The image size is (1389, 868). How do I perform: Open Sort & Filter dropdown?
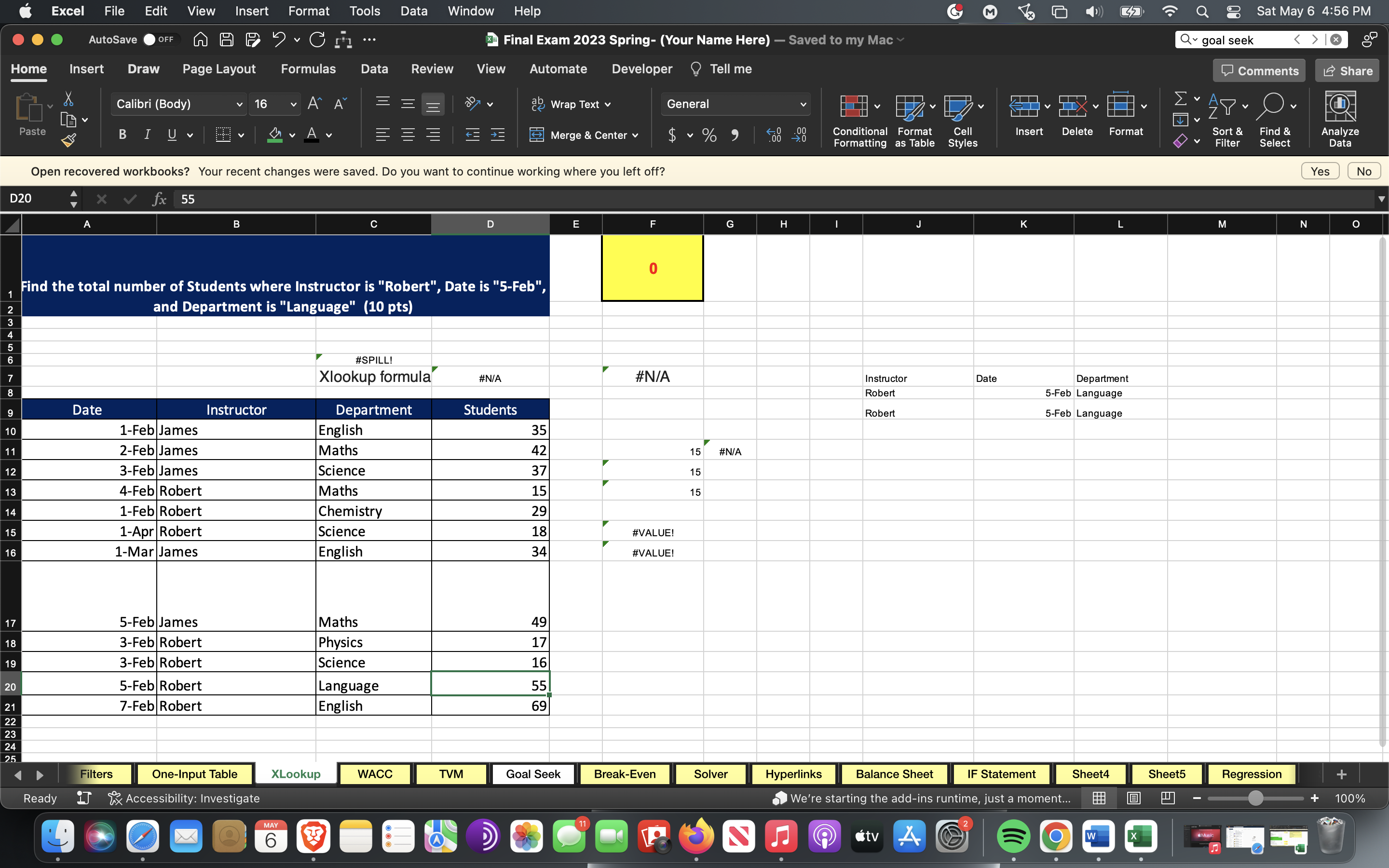[1227, 120]
